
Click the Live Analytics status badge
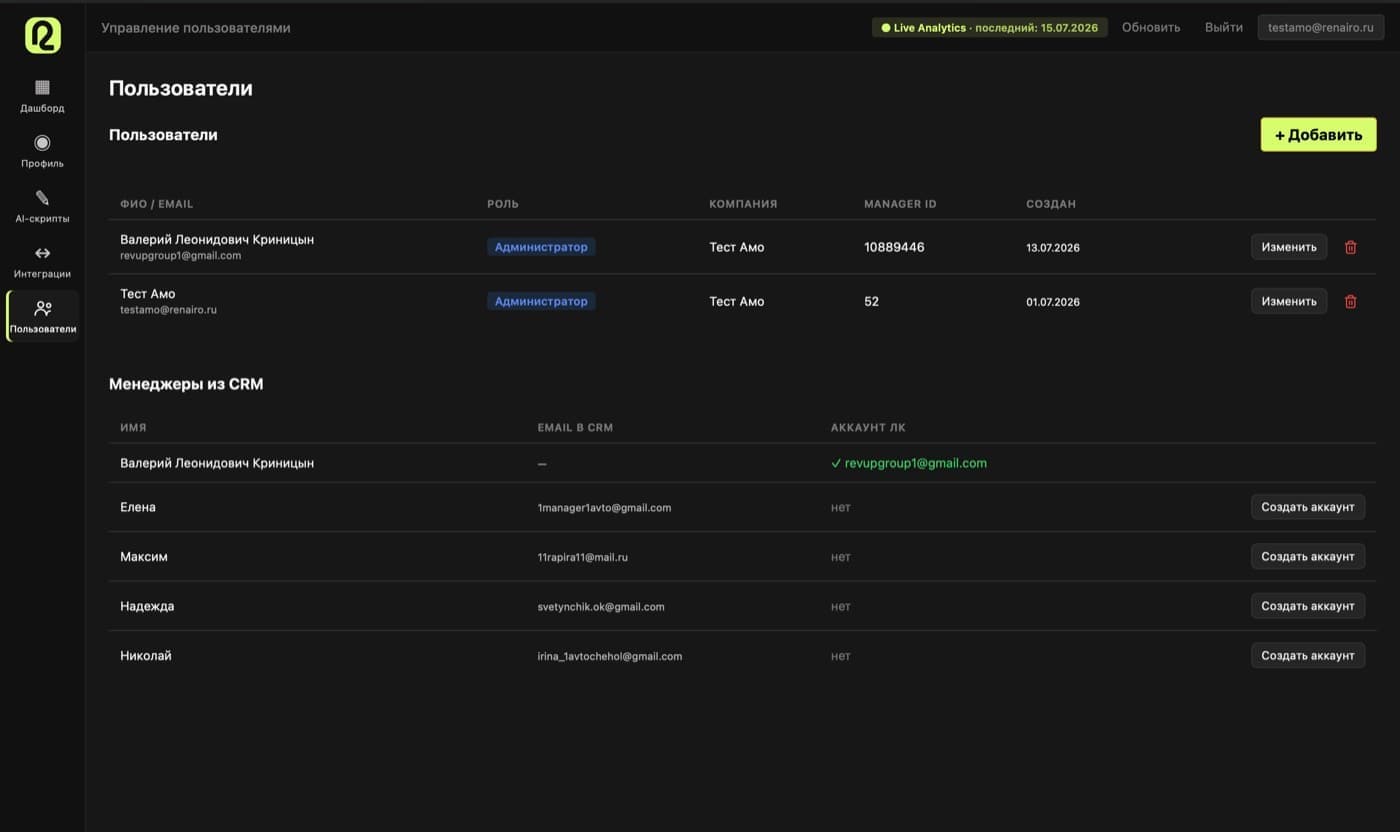[989, 28]
